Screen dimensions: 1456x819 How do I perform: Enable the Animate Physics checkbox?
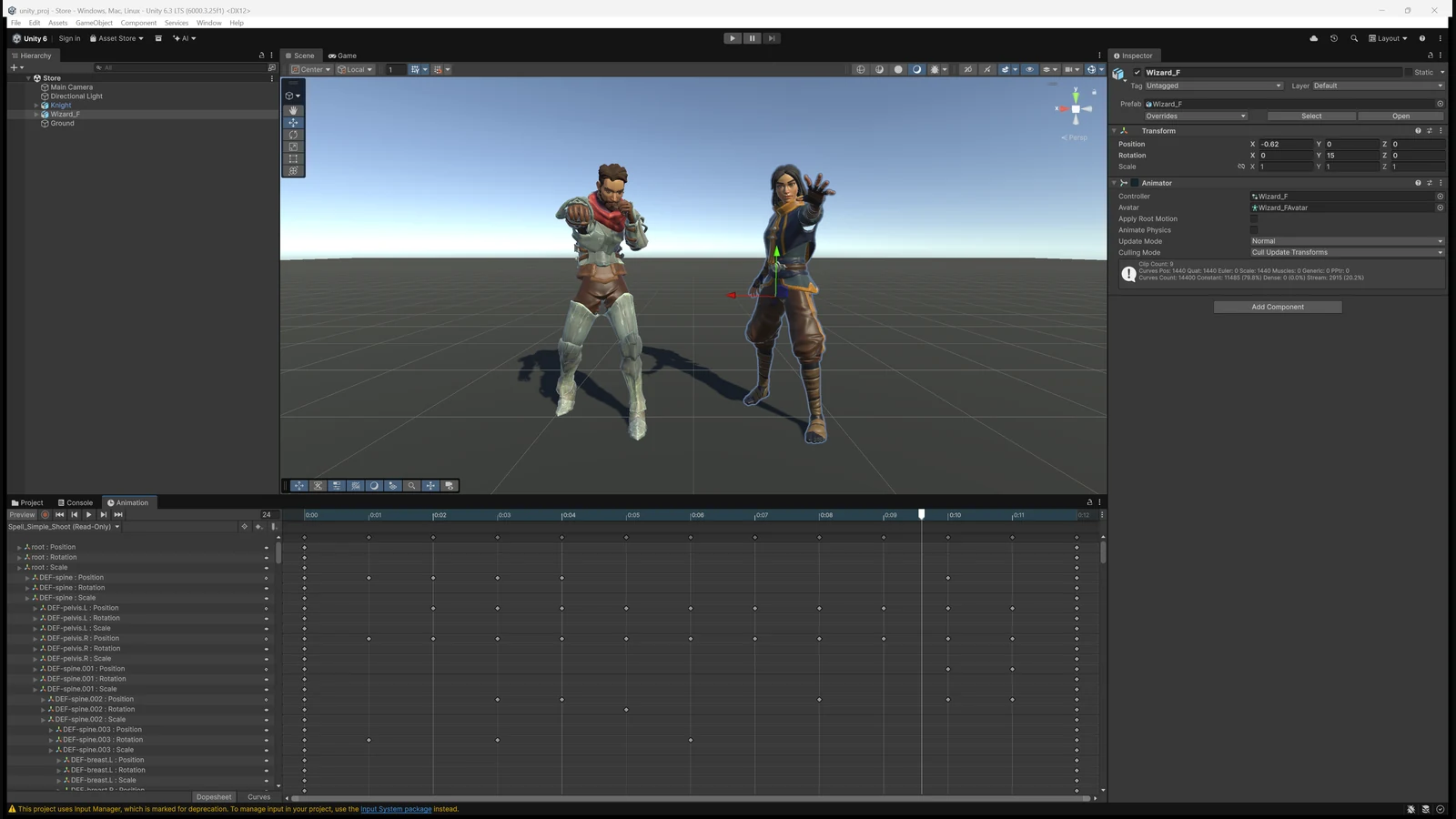click(x=1254, y=230)
